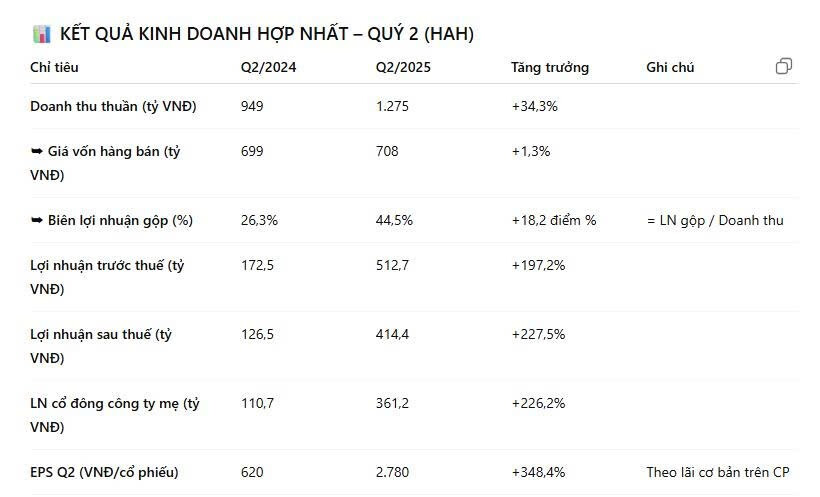Image resolution: width=820 pixels, height=497 pixels.
Task: Click the Ghi chú column header
Action: click(x=670, y=68)
